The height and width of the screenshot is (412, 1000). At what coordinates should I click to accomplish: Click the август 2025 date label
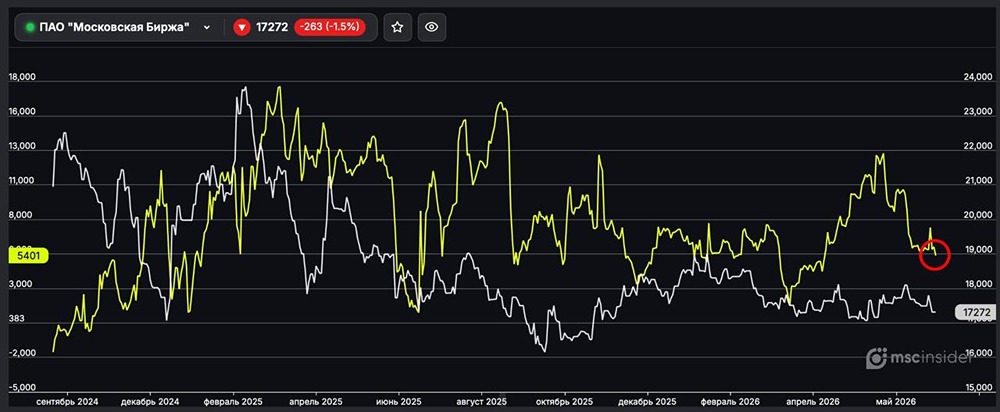click(x=481, y=402)
